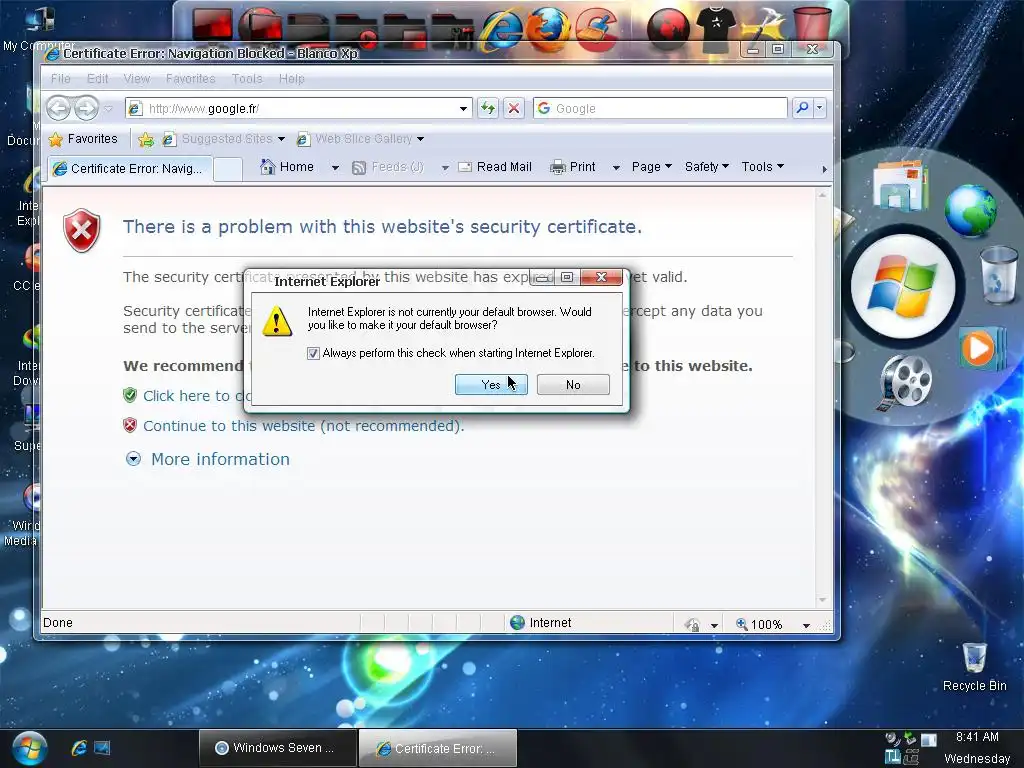Click the command bar overflow arrow

pyautogui.click(x=824, y=169)
